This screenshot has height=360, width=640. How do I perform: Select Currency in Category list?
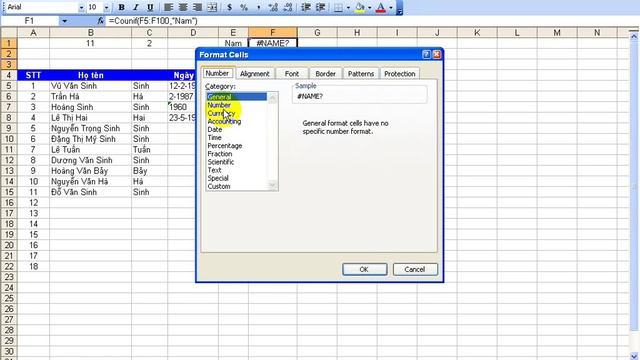237,113
